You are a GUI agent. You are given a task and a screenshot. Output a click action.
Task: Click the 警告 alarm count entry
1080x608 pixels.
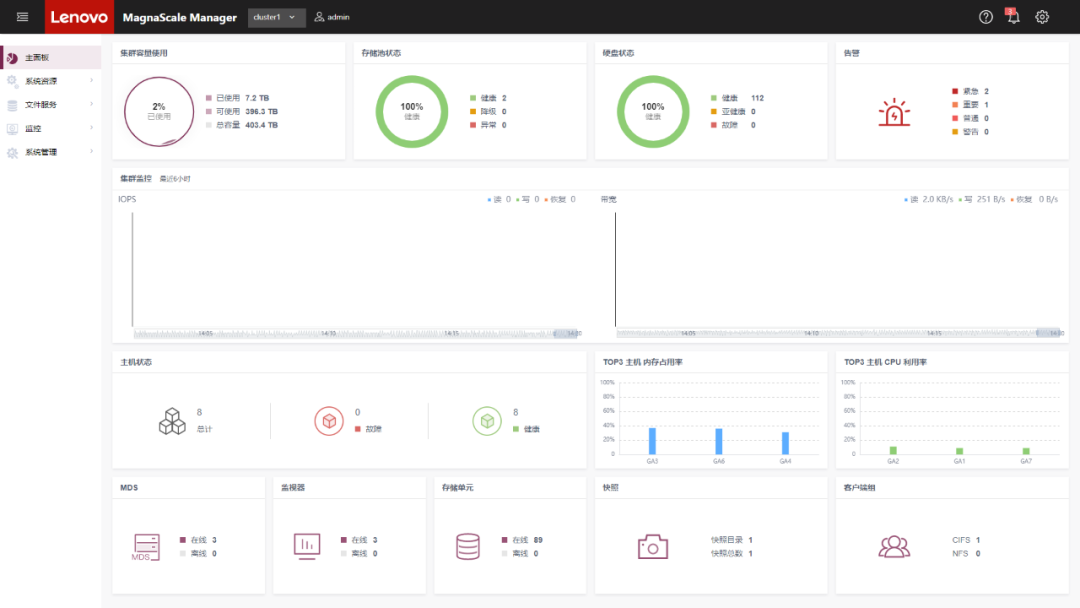tap(970, 132)
